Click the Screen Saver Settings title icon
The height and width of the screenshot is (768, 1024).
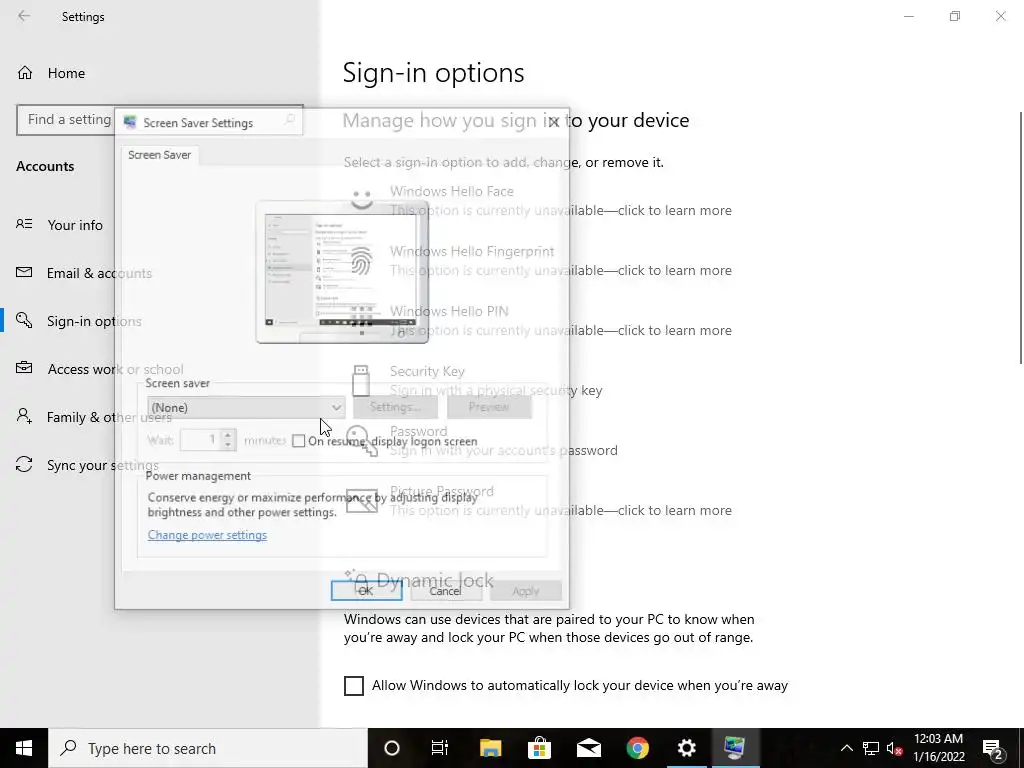coord(130,122)
